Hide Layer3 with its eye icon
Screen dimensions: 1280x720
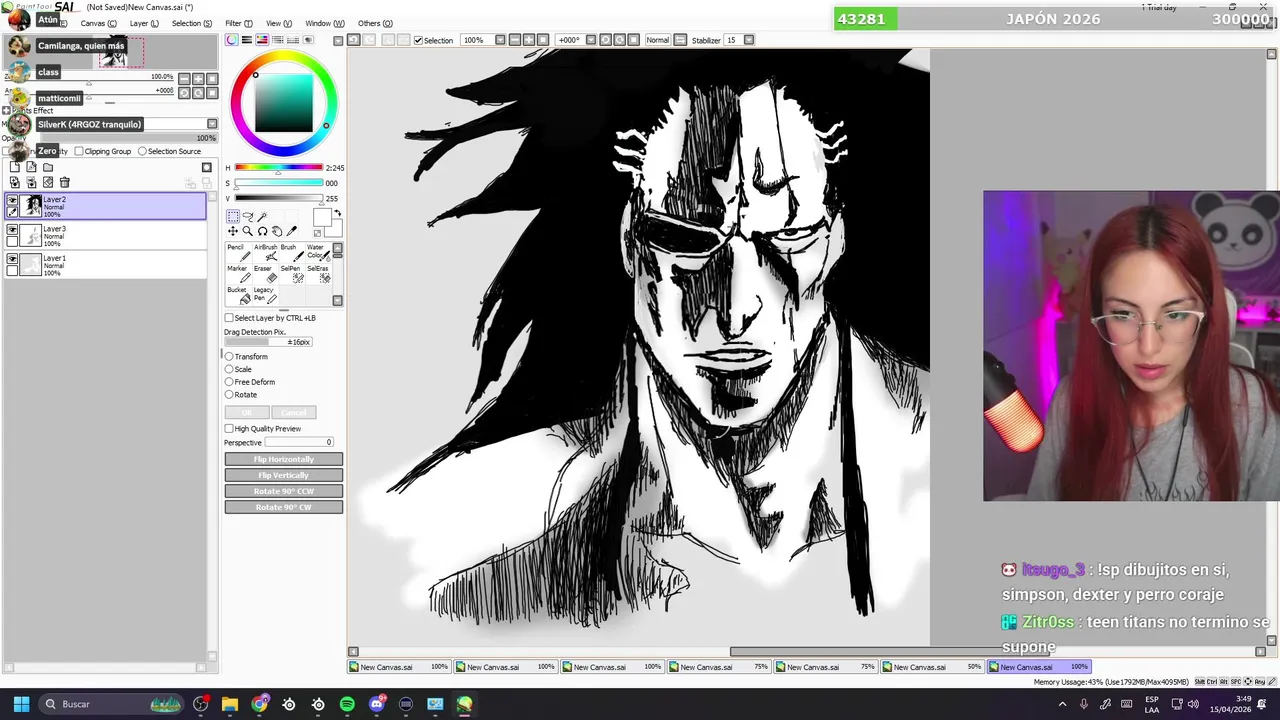pos(12,230)
